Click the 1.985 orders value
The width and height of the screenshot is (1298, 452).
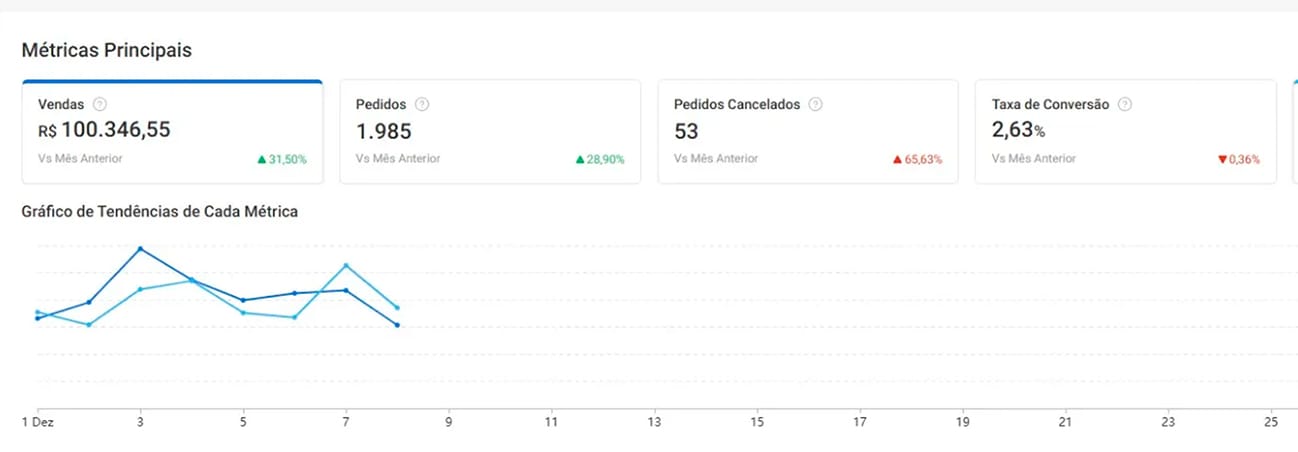pos(384,131)
